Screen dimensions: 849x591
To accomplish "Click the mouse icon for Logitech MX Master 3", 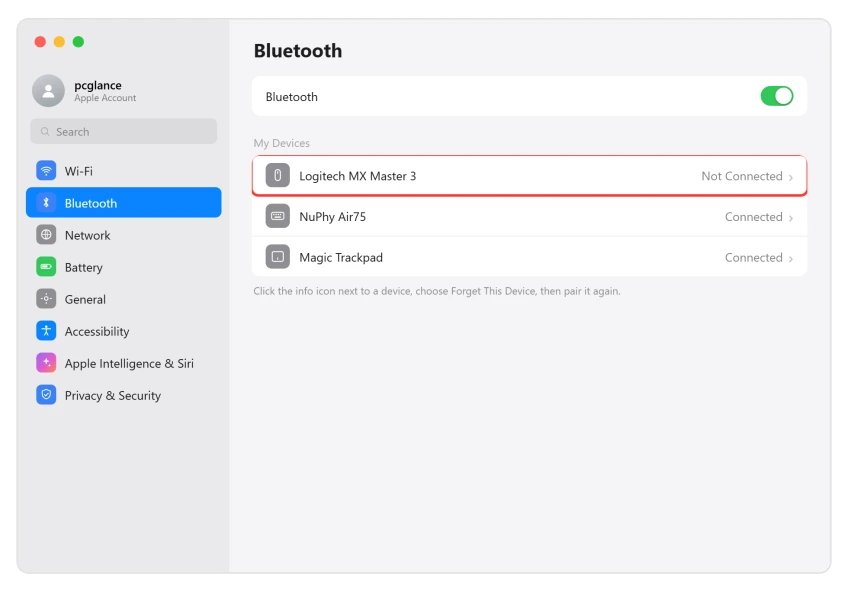I will click(277, 175).
